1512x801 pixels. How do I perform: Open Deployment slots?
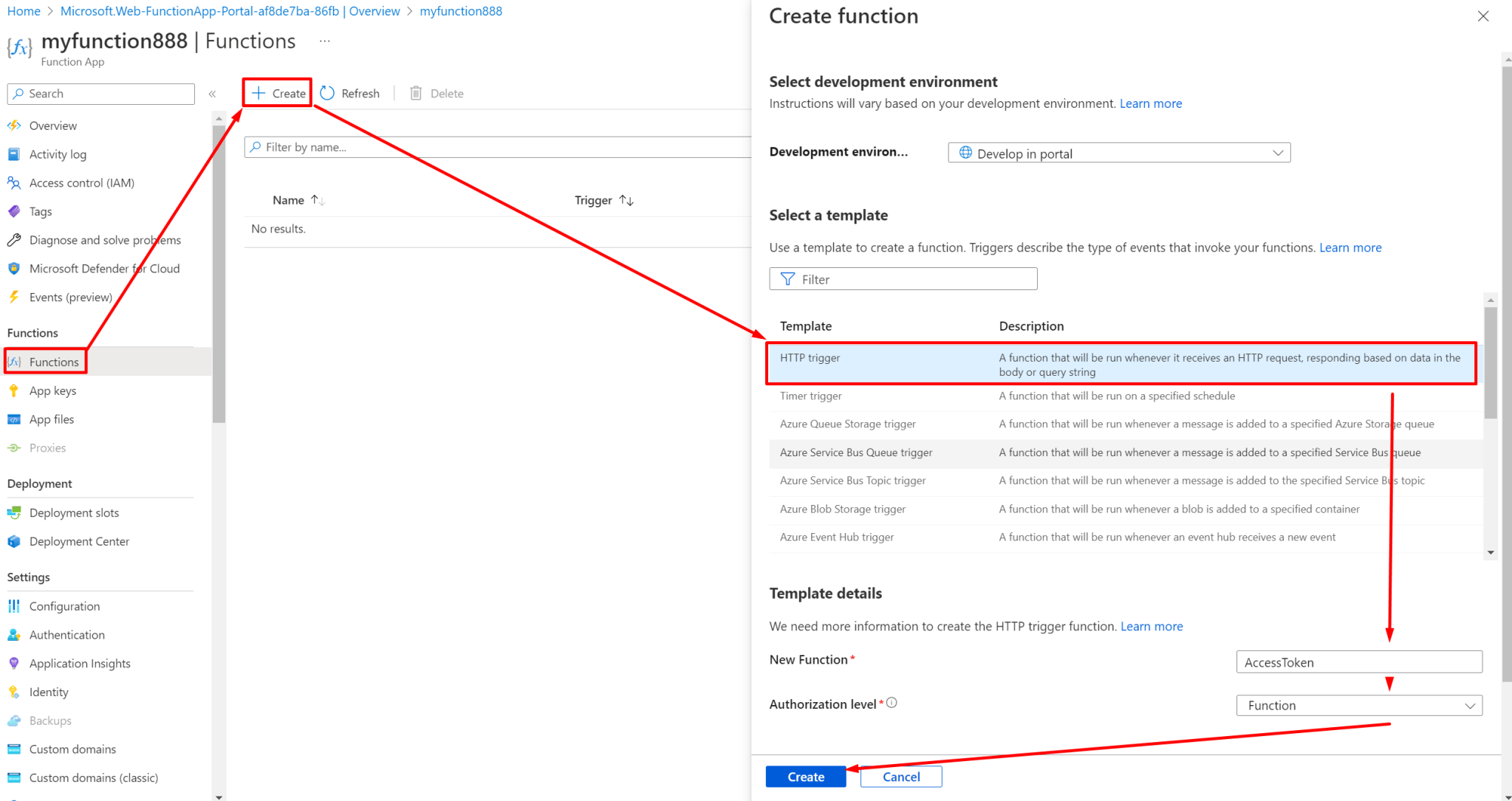[x=74, y=513]
